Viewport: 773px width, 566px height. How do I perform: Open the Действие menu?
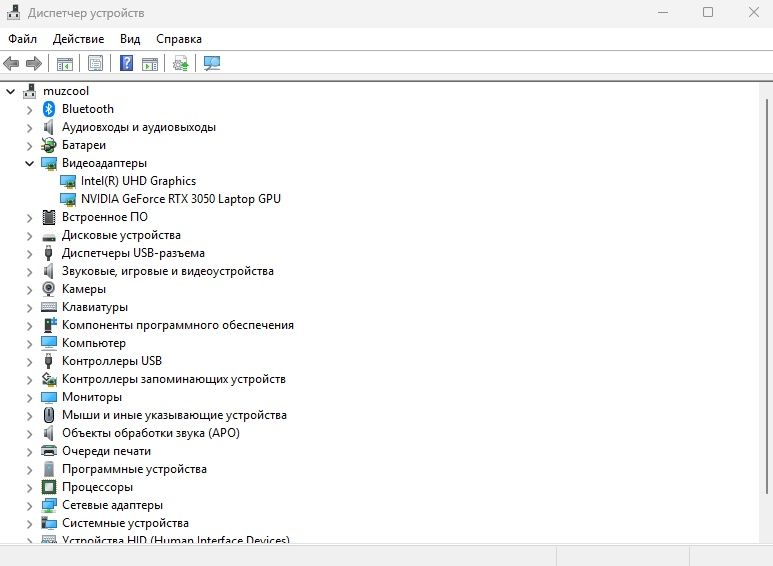pos(78,39)
